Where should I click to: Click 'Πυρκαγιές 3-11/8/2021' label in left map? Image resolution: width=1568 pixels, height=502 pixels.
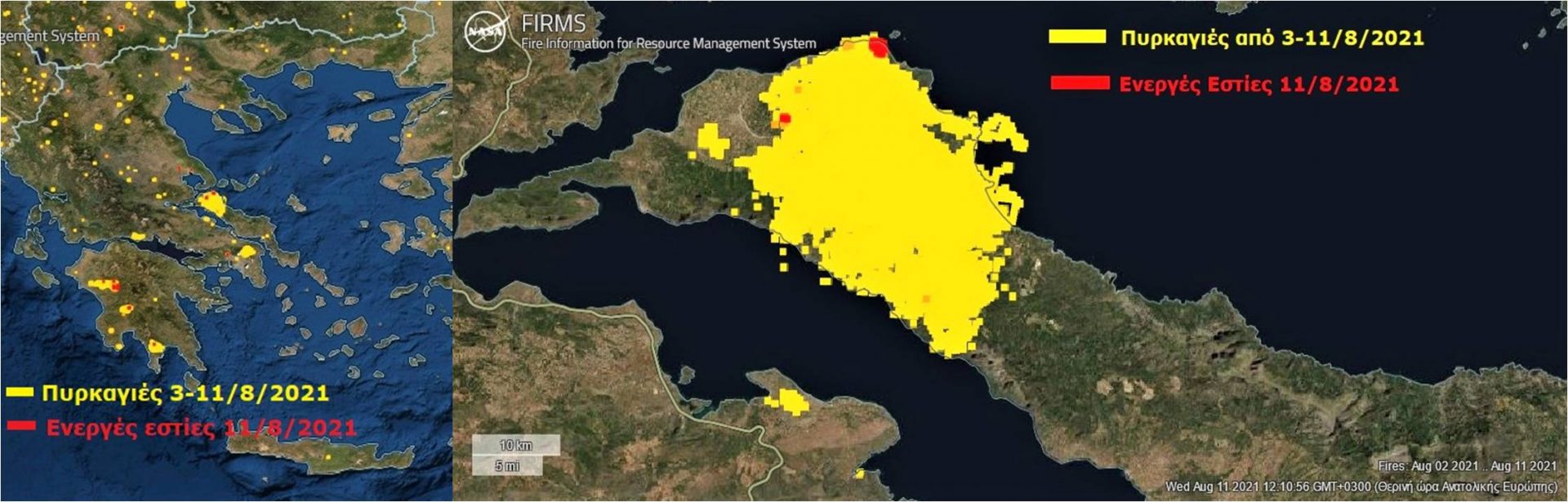click(185, 393)
